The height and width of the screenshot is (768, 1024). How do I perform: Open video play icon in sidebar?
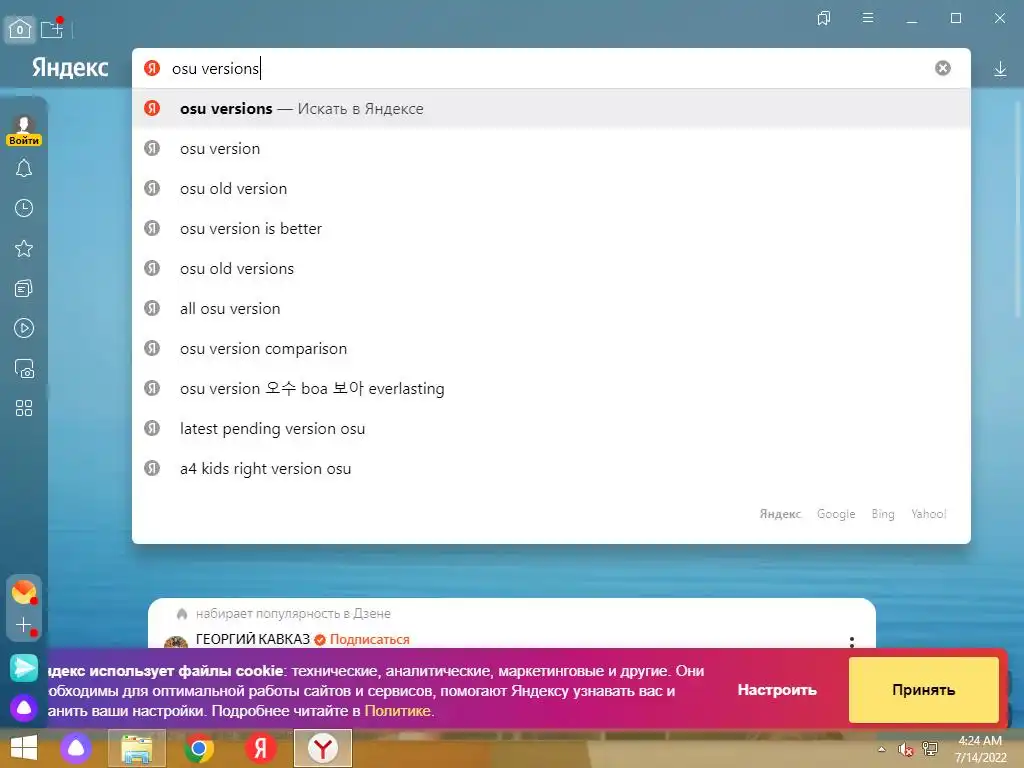coord(24,328)
